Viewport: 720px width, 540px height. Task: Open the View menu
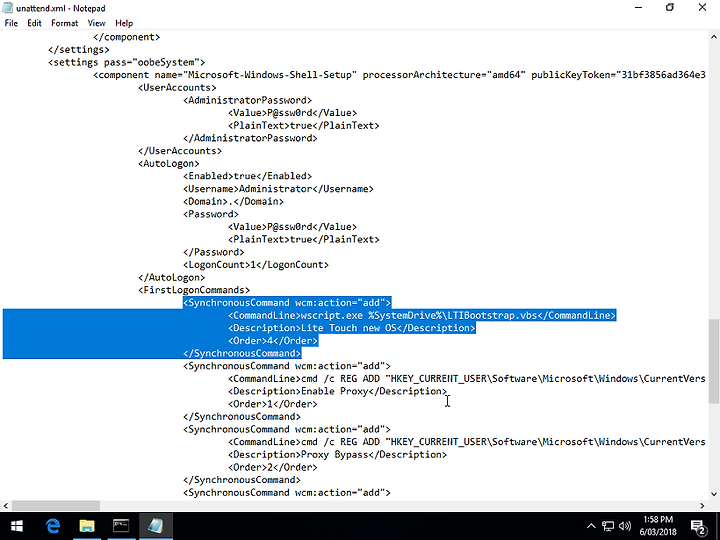[96, 23]
